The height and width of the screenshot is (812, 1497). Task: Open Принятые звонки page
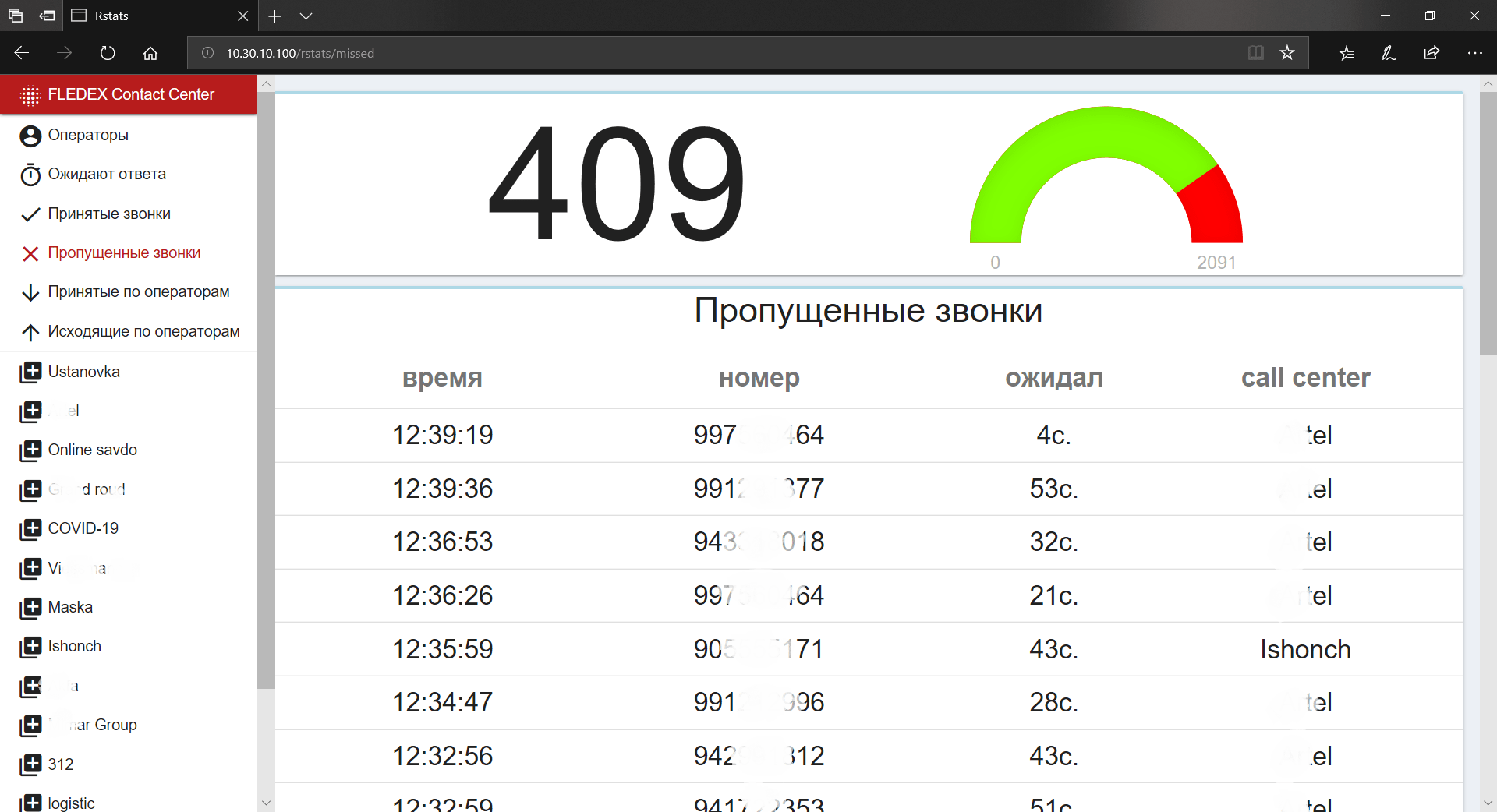109,214
